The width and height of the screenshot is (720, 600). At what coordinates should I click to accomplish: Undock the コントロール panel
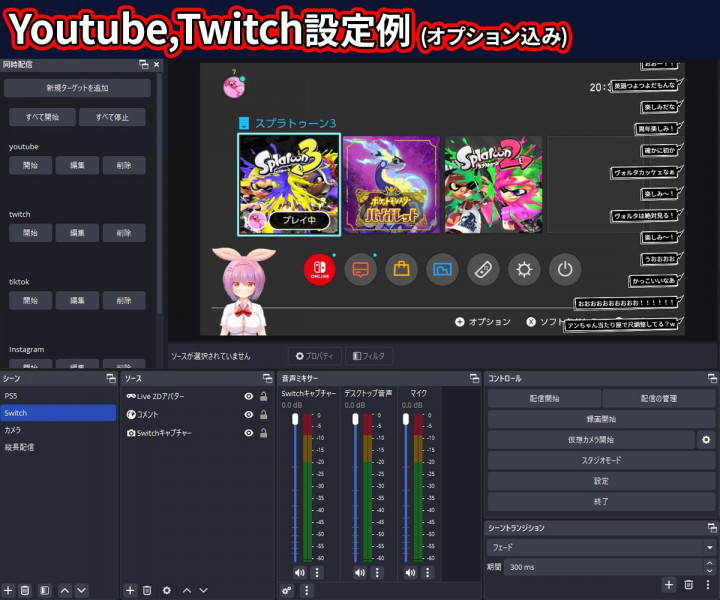click(712, 378)
